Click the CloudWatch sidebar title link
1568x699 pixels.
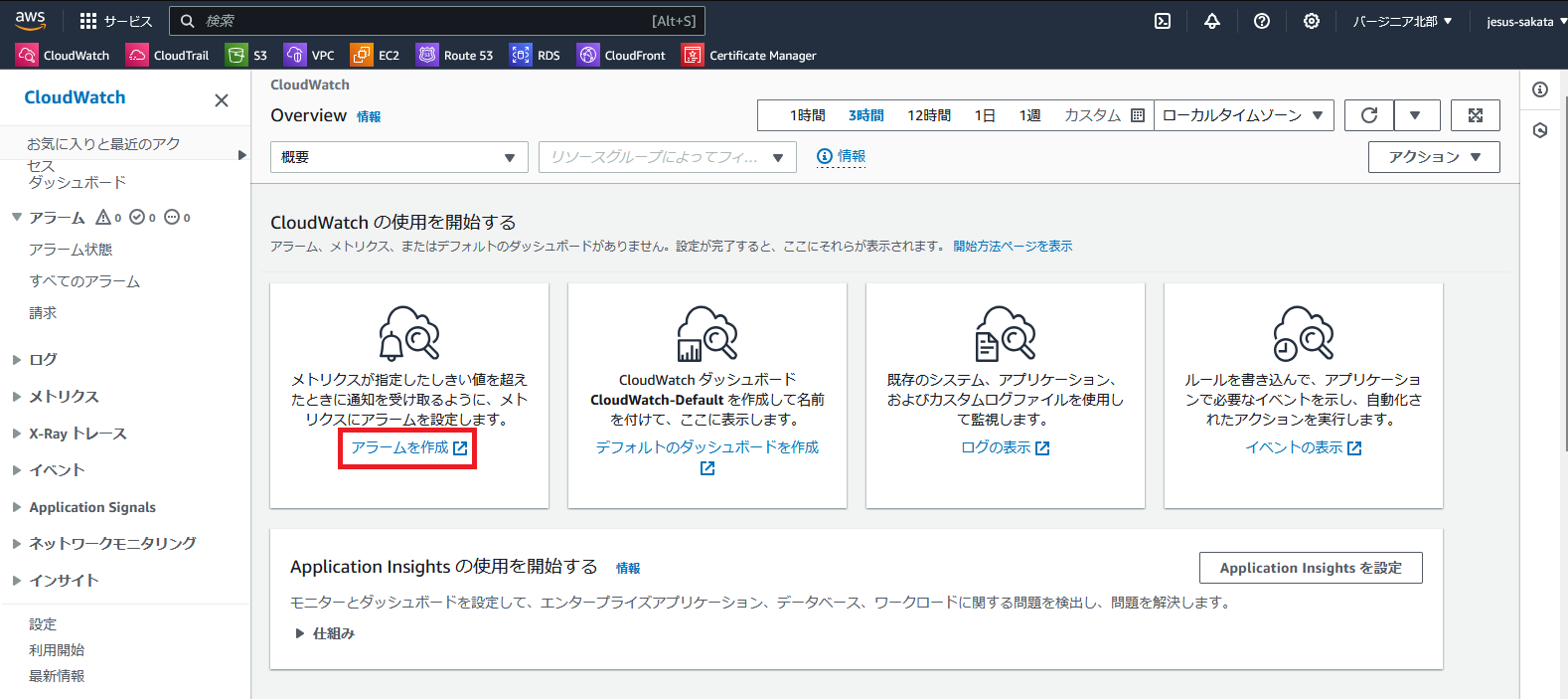pos(76,97)
